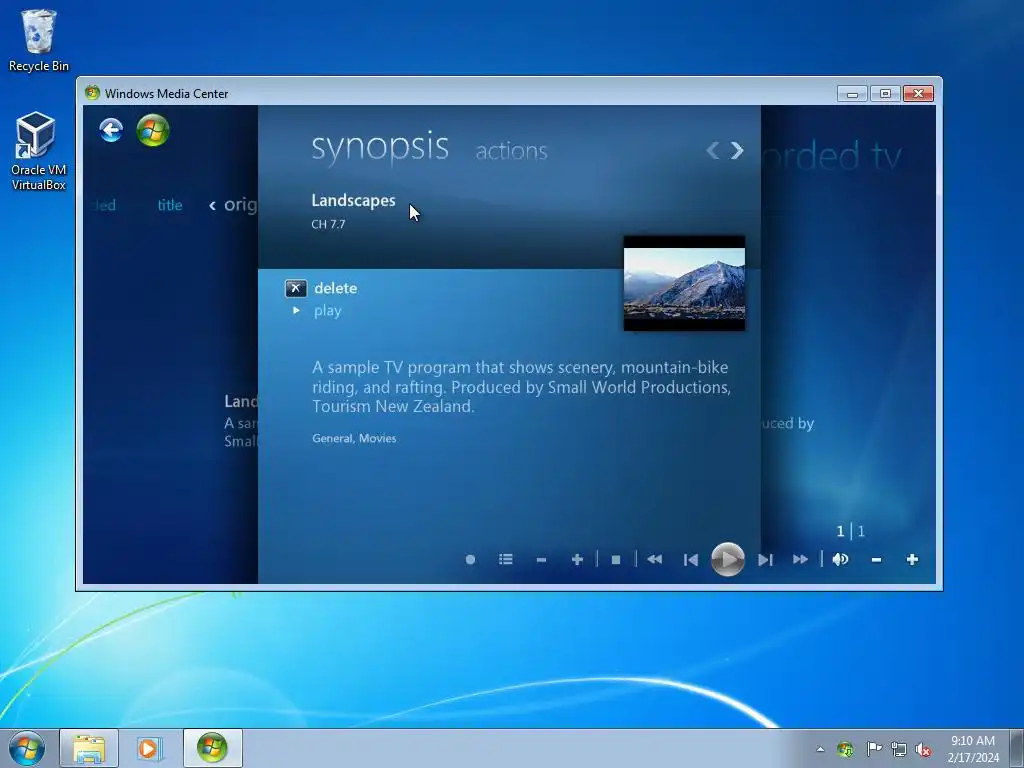This screenshot has height=768, width=1024.
Task: Go to next item with right chevron
Action: click(737, 151)
